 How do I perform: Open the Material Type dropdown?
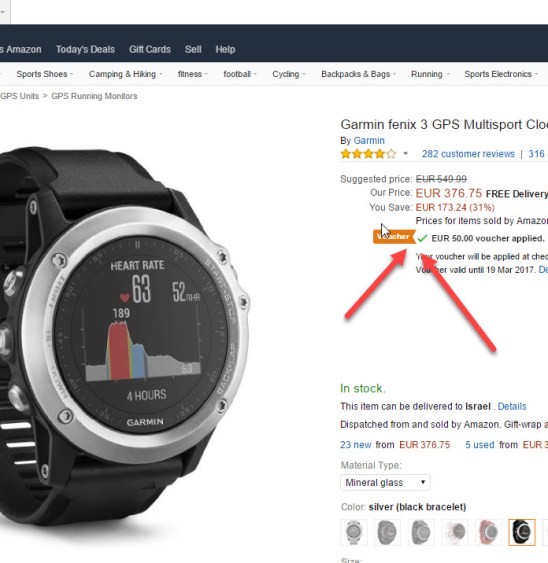[x=385, y=482]
